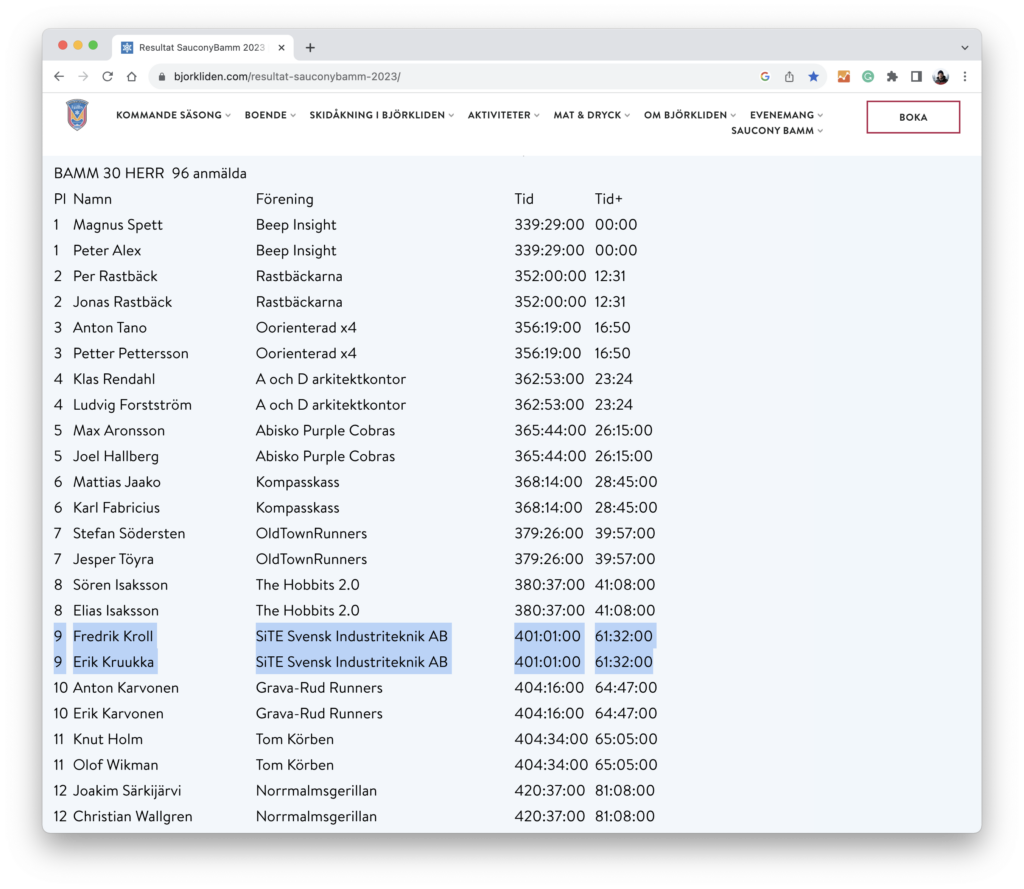Click the name Klas Rendahl

(x=114, y=379)
